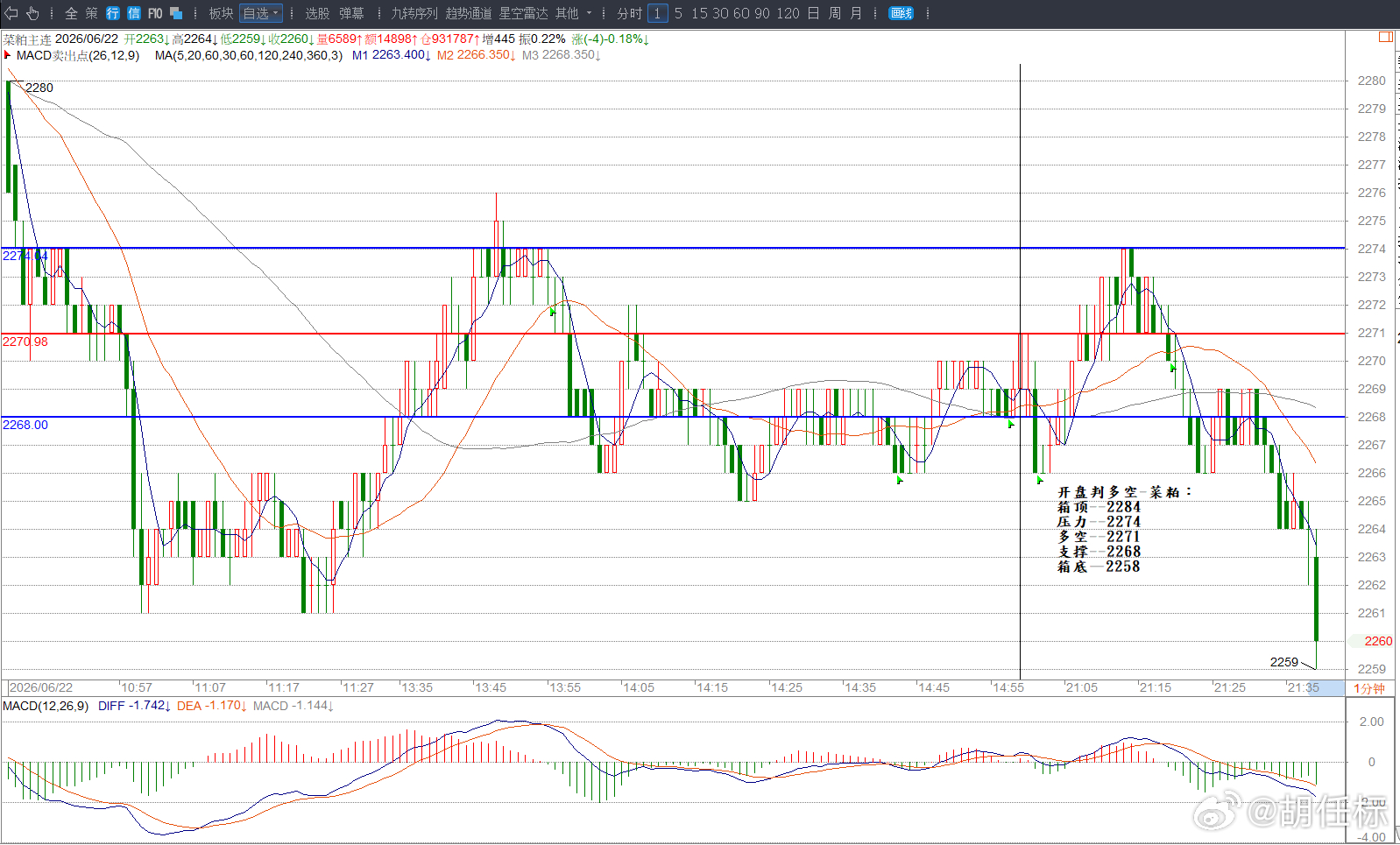Select the 1 minute period
Image resolution: width=1400 pixels, height=845 pixels.
[x=657, y=13]
